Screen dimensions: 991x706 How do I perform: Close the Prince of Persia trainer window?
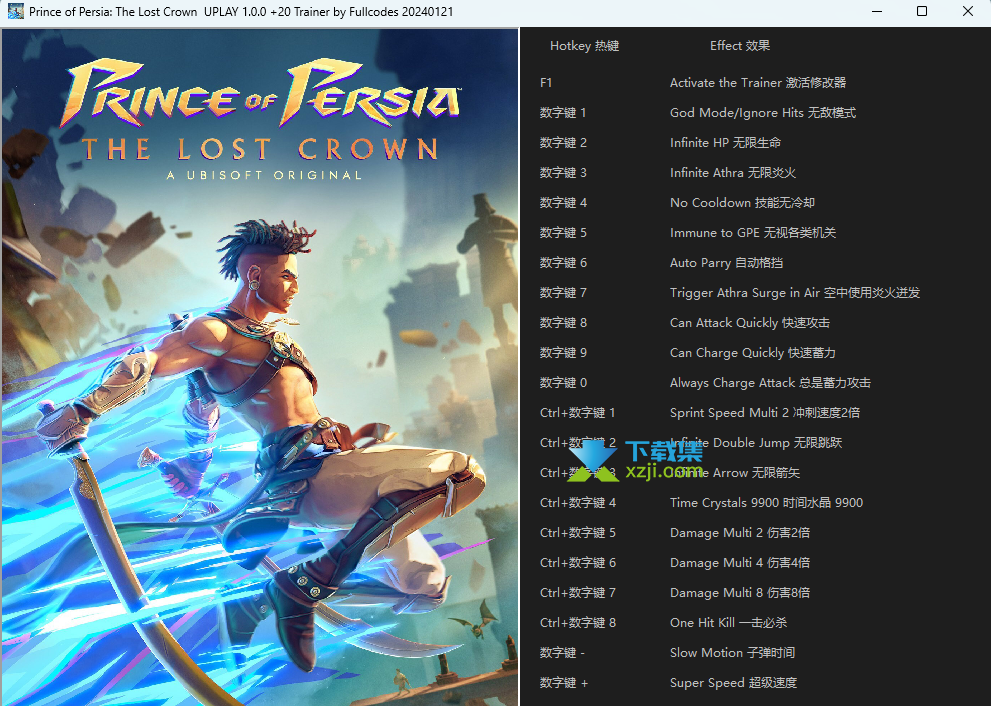pos(968,11)
